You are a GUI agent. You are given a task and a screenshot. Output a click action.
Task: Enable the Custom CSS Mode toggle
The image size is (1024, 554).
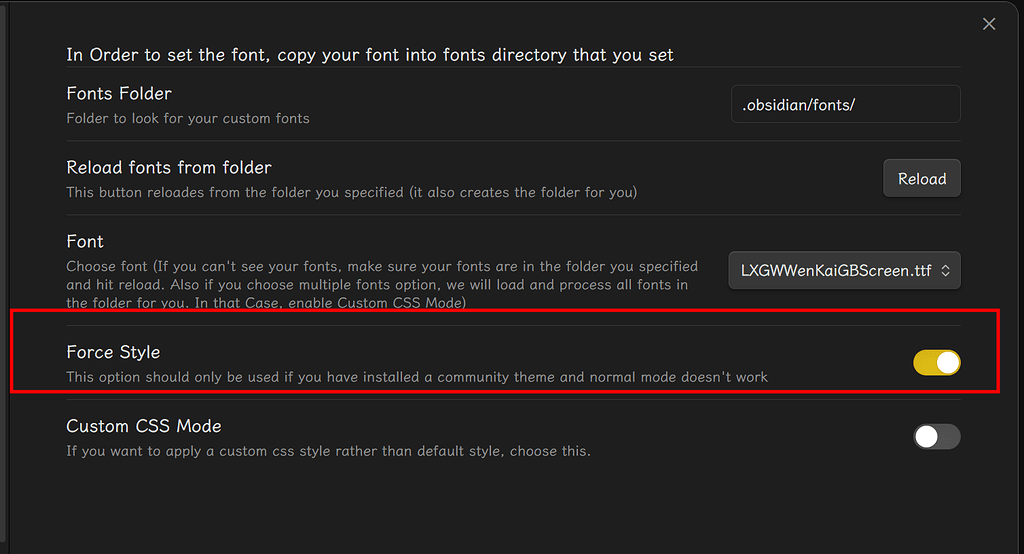click(x=936, y=436)
